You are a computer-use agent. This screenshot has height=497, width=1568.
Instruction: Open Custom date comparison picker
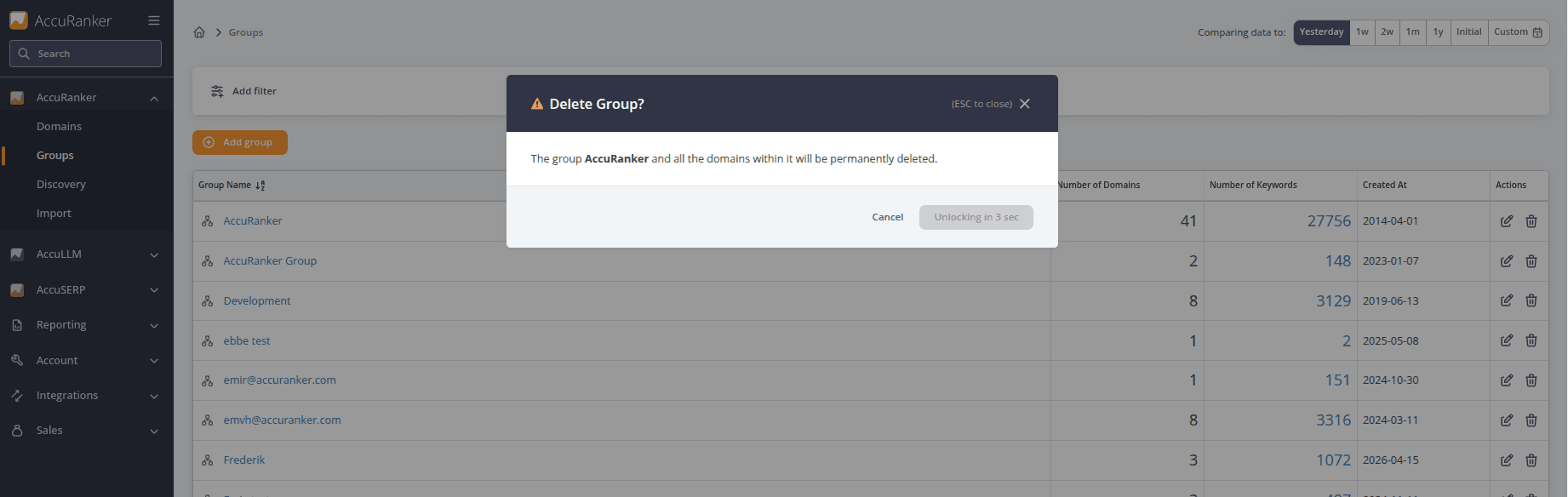coord(1519,32)
